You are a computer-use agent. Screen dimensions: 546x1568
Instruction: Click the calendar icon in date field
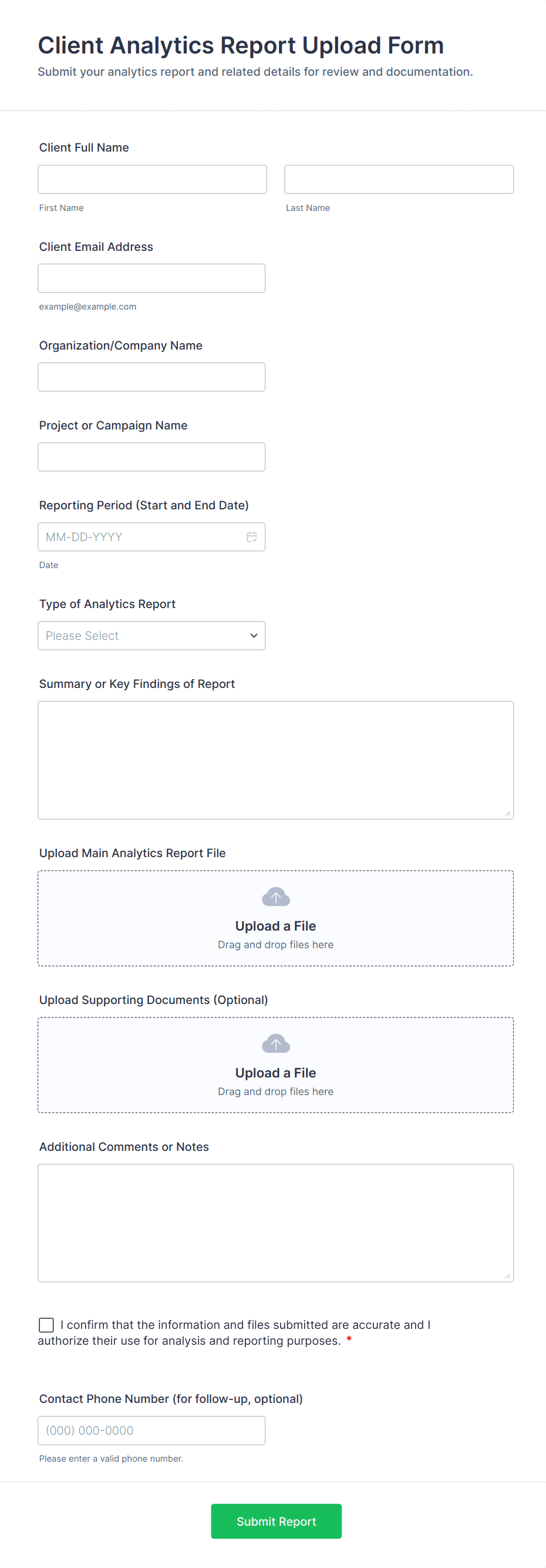[251, 537]
